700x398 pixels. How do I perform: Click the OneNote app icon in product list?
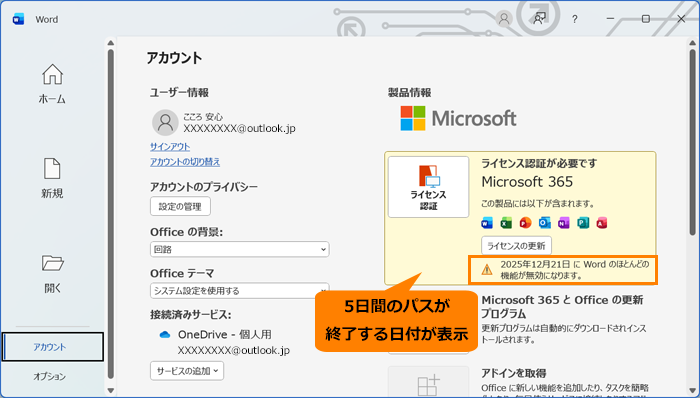tap(564, 222)
